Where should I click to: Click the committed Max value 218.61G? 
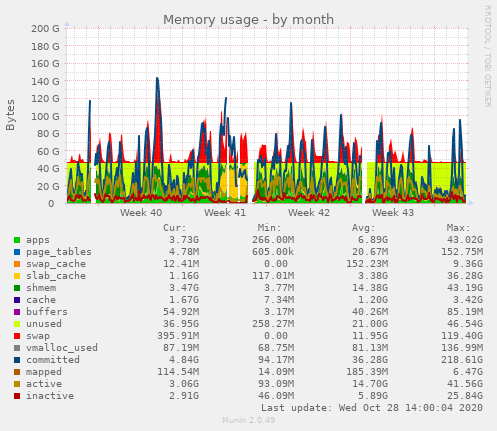462,360
